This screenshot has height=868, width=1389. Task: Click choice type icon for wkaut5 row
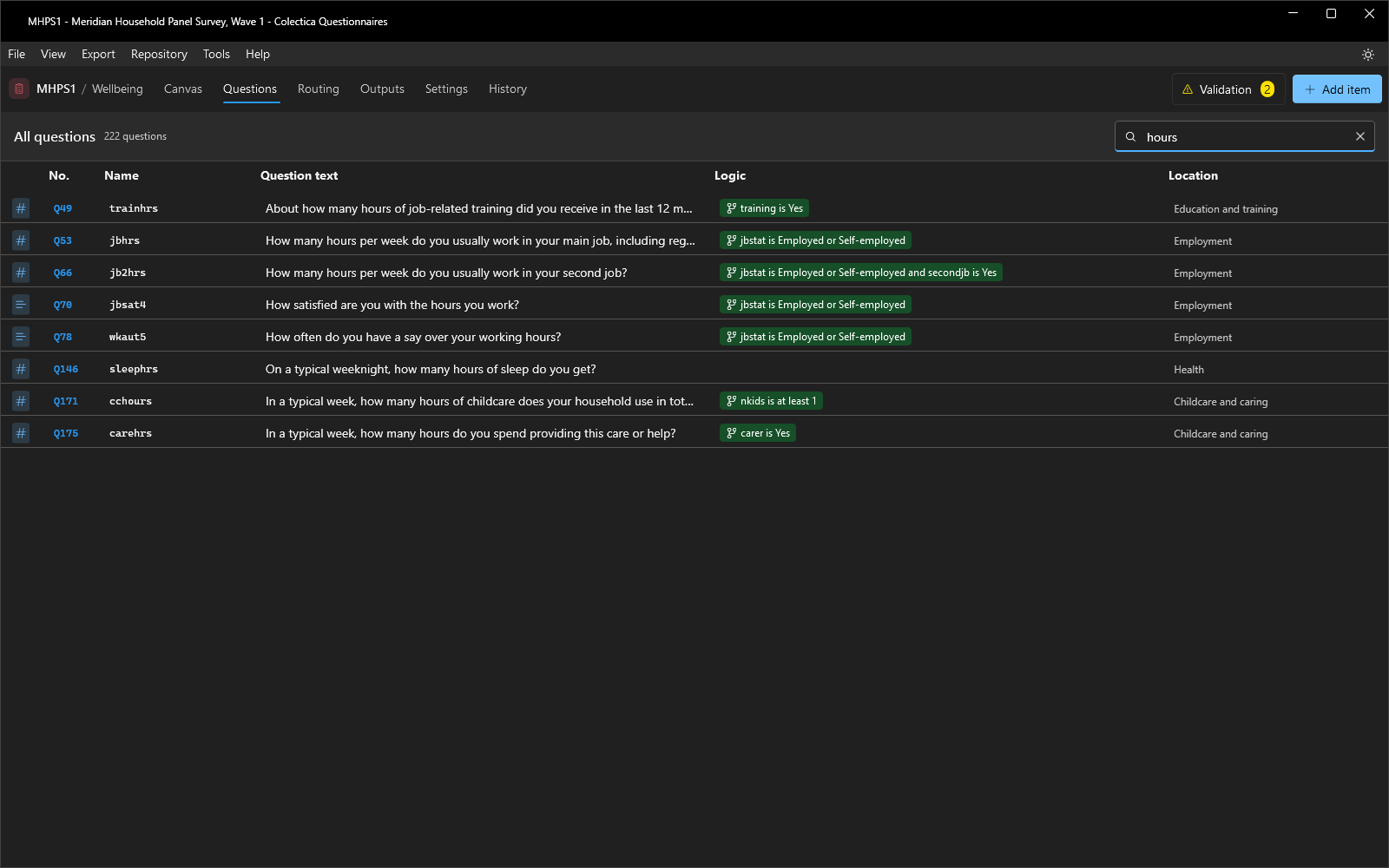[x=21, y=337]
